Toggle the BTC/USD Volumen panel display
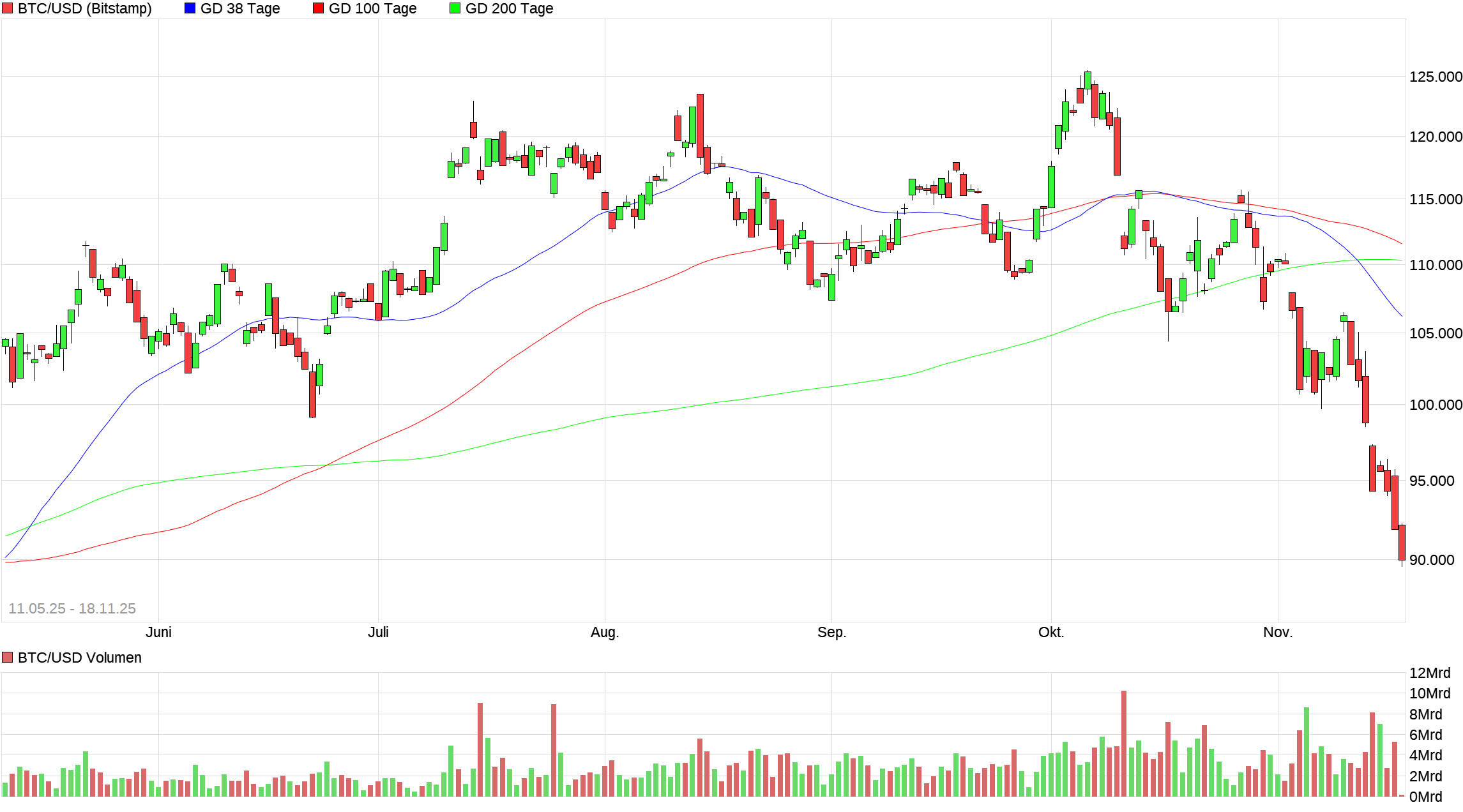The image size is (1463, 812). click(8, 658)
